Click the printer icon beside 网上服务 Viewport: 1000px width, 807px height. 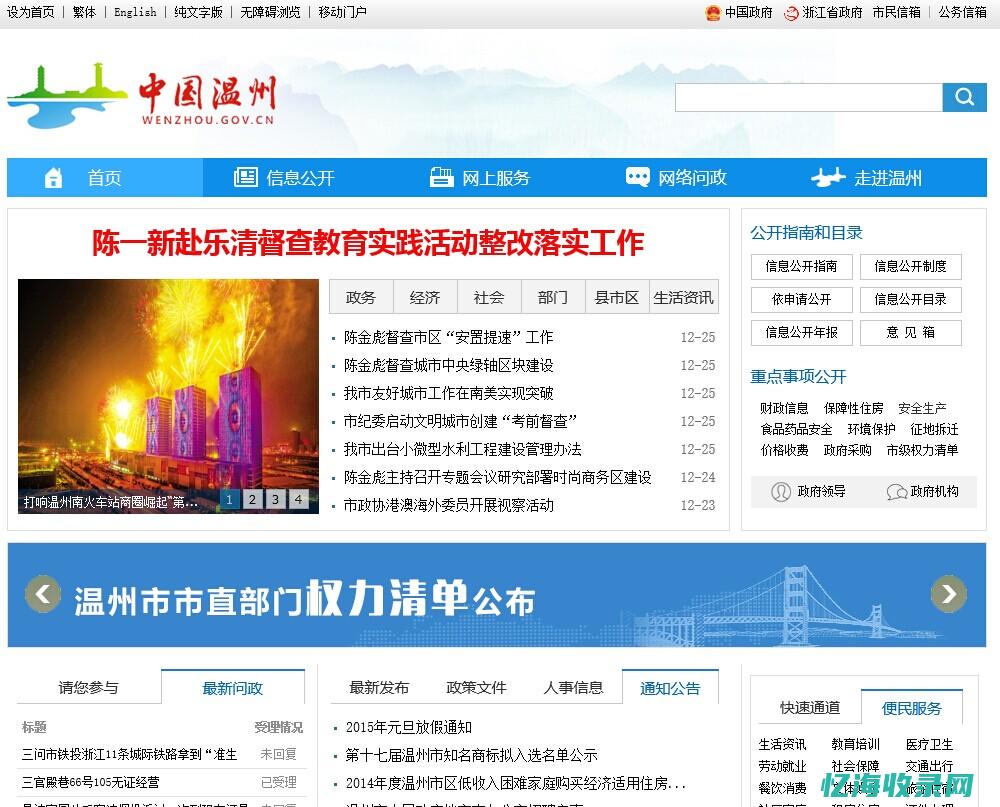443,177
